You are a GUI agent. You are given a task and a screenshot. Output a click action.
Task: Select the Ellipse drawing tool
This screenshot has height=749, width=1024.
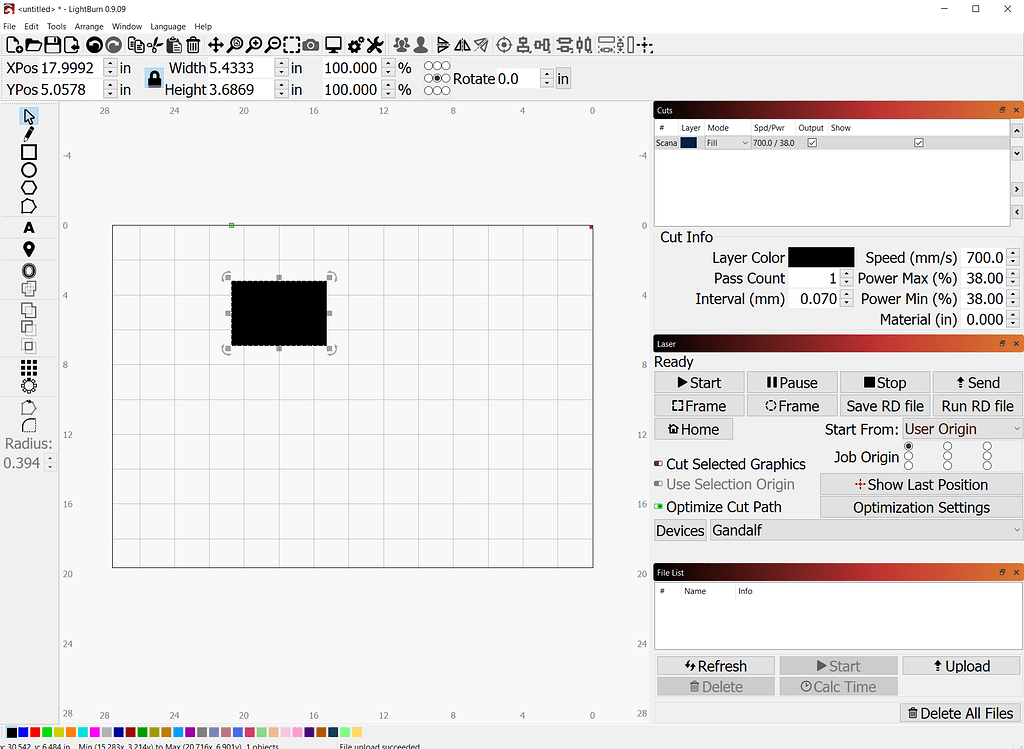(x=30, y=170)
